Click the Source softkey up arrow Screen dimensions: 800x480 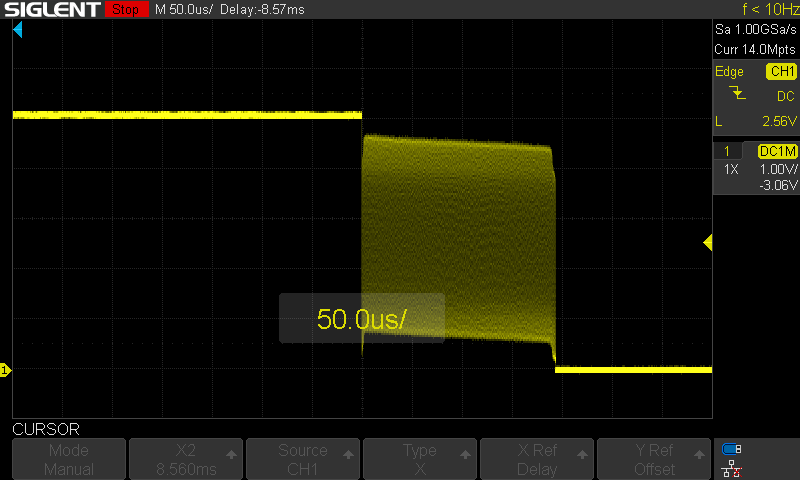point(348,454)
